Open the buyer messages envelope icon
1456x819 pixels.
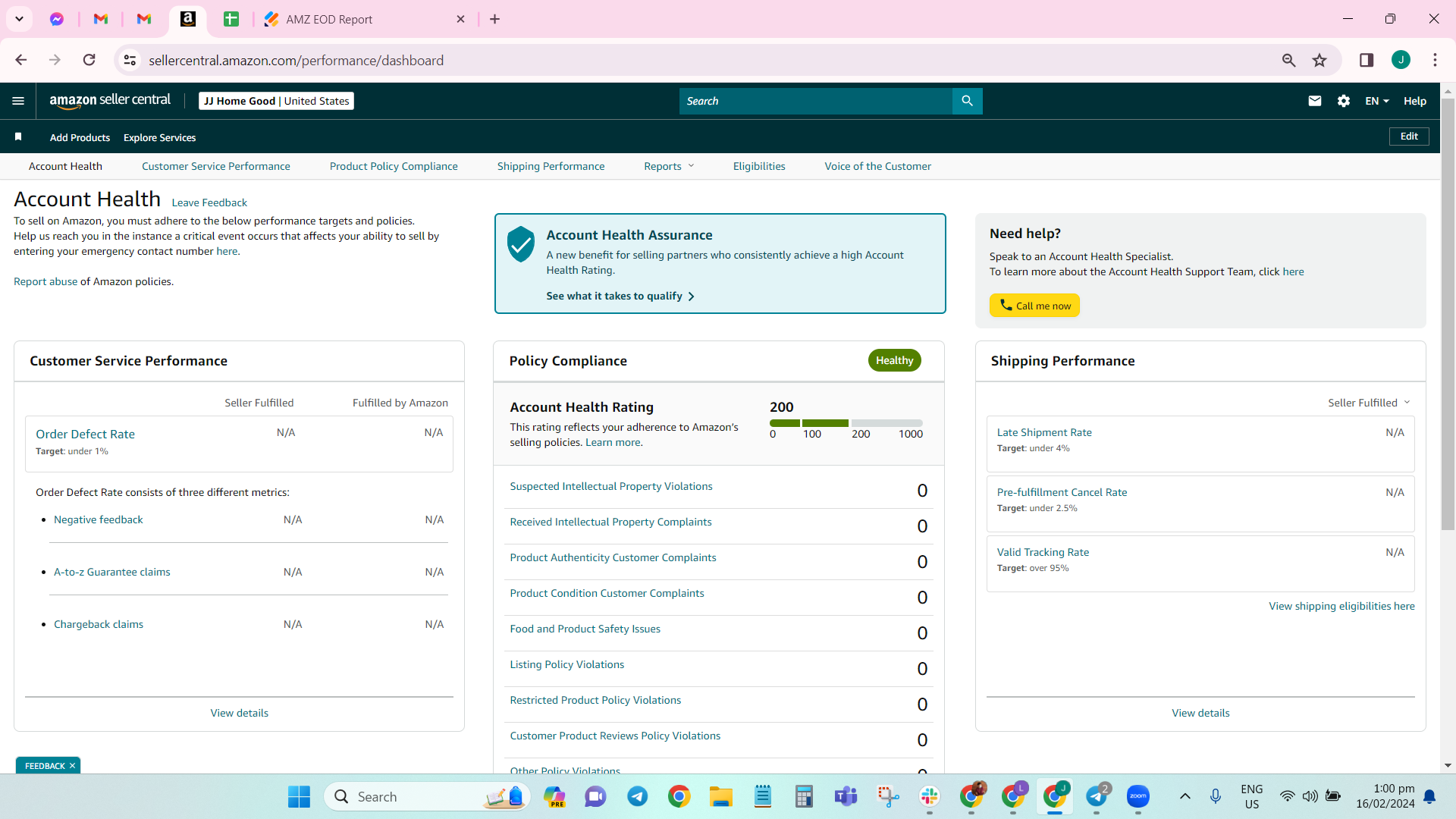click(1315, 101)
